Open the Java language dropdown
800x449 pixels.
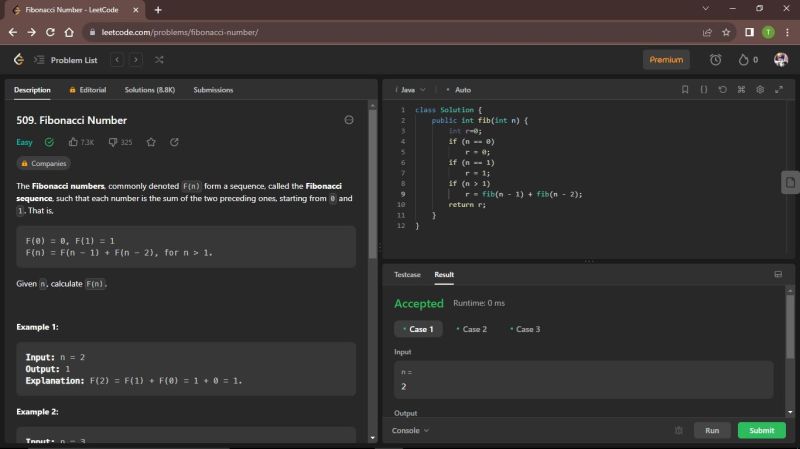[411, 90]
